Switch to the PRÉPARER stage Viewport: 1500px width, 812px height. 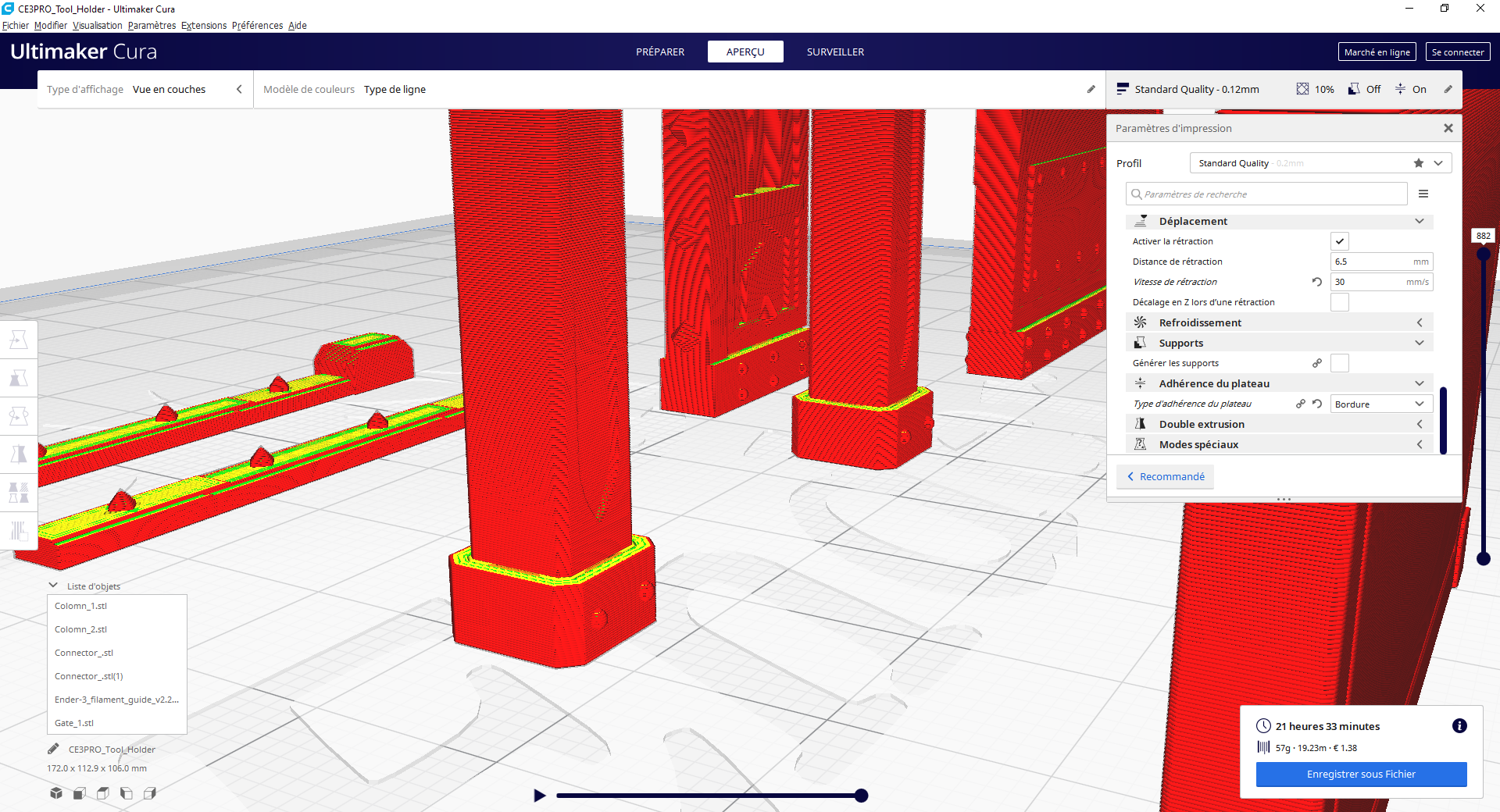[x=660, y=52]
